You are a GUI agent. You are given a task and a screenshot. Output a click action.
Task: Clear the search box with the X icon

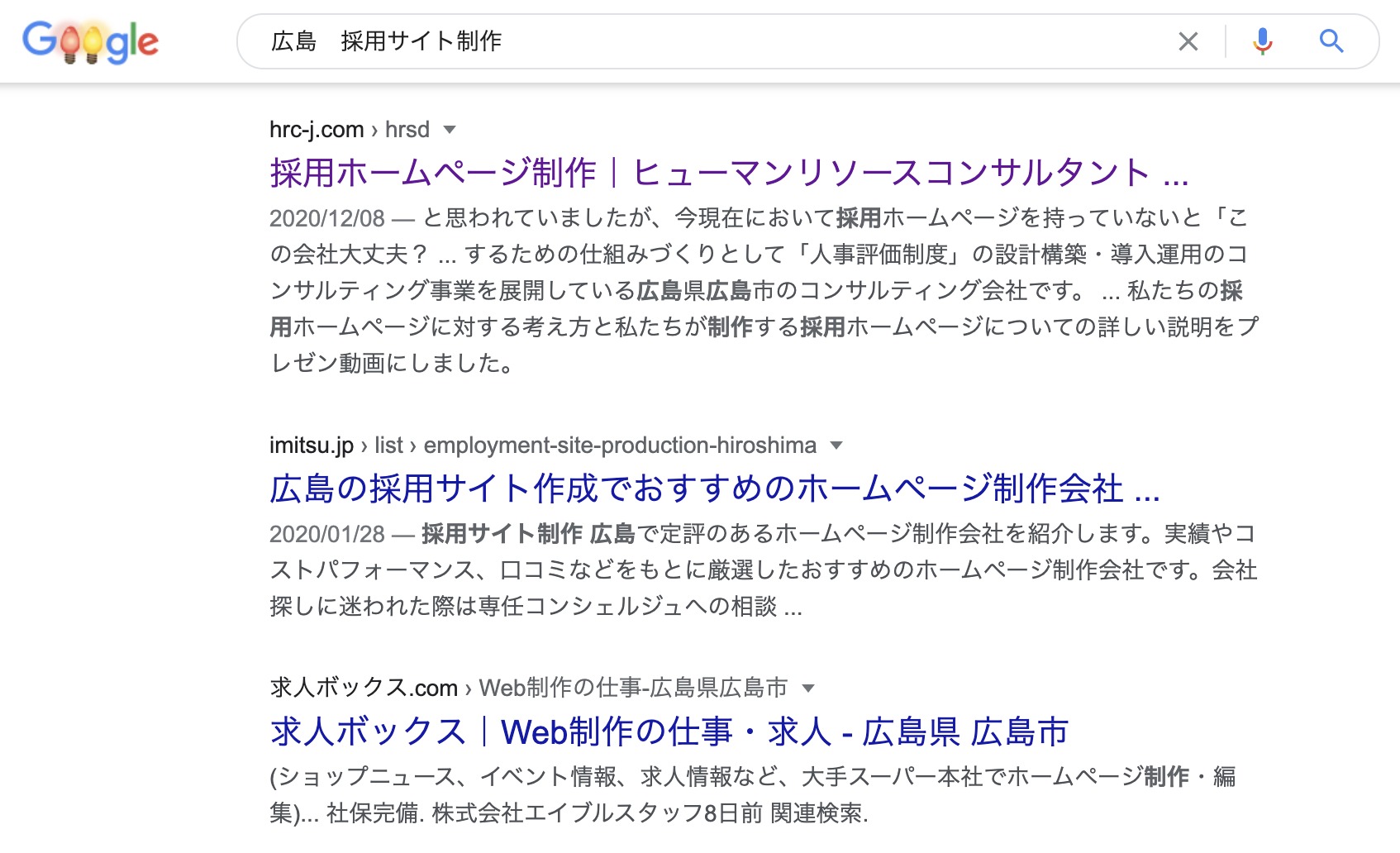coord(1188,41)
